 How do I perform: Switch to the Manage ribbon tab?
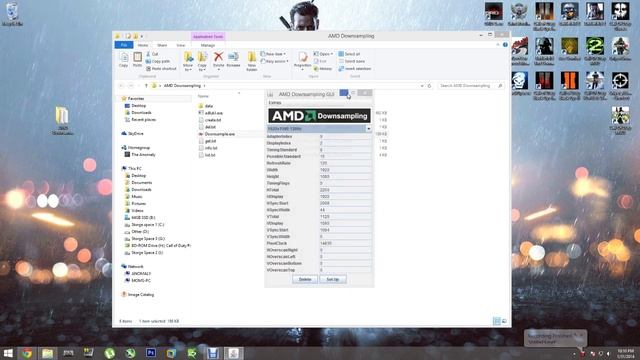pyautogui.click(x=208, y=45)
